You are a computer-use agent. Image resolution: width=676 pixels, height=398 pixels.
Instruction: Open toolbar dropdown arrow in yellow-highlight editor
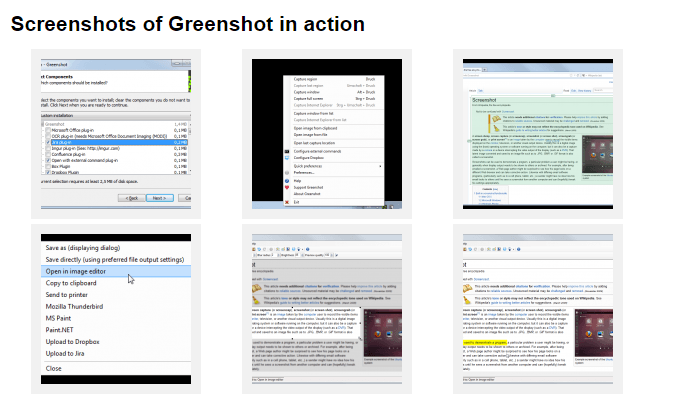513,249
